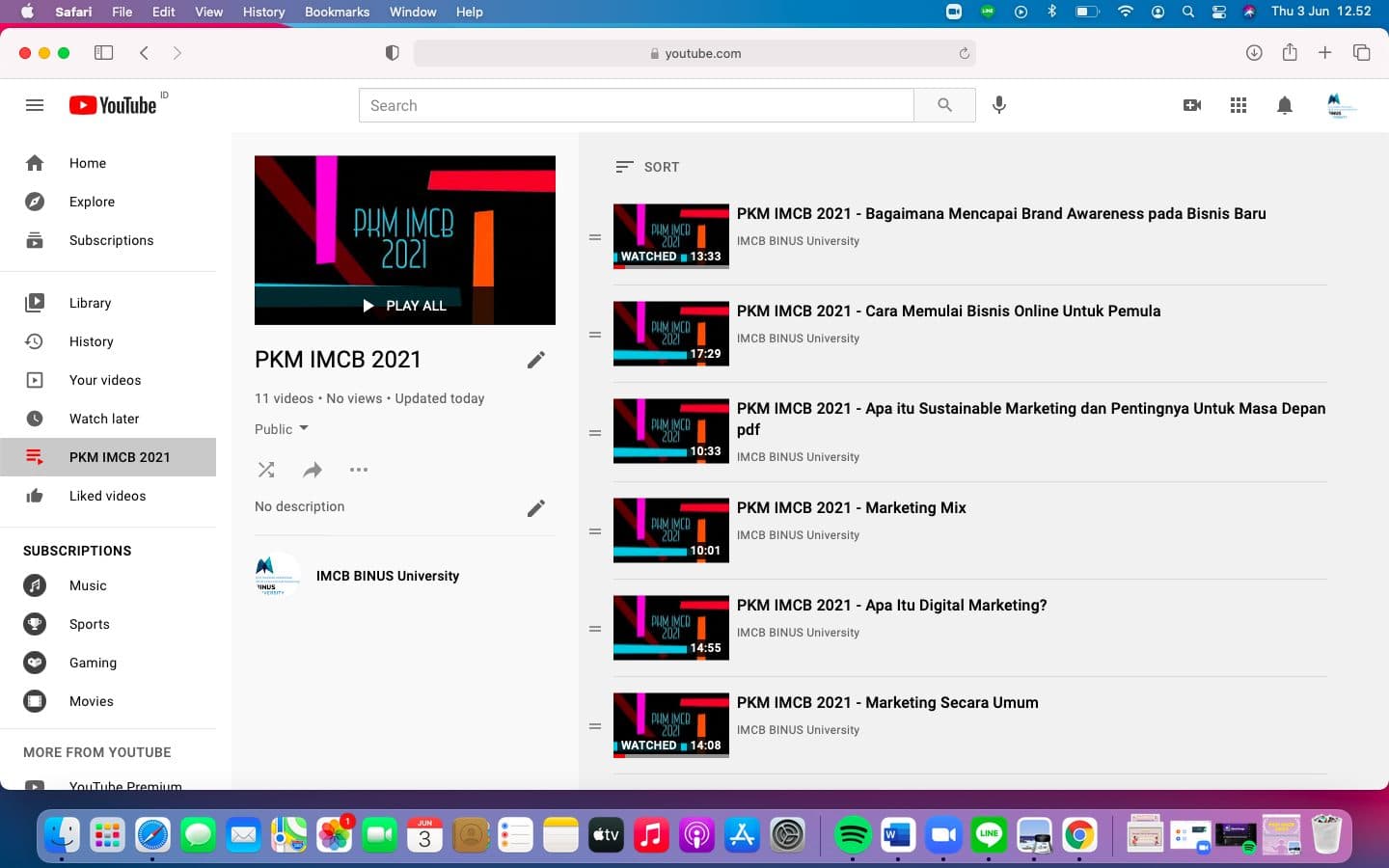1389x868 pixels.
Task: Open the Apa Itu Digital Marketing? video title
Action: pos(892,605)
